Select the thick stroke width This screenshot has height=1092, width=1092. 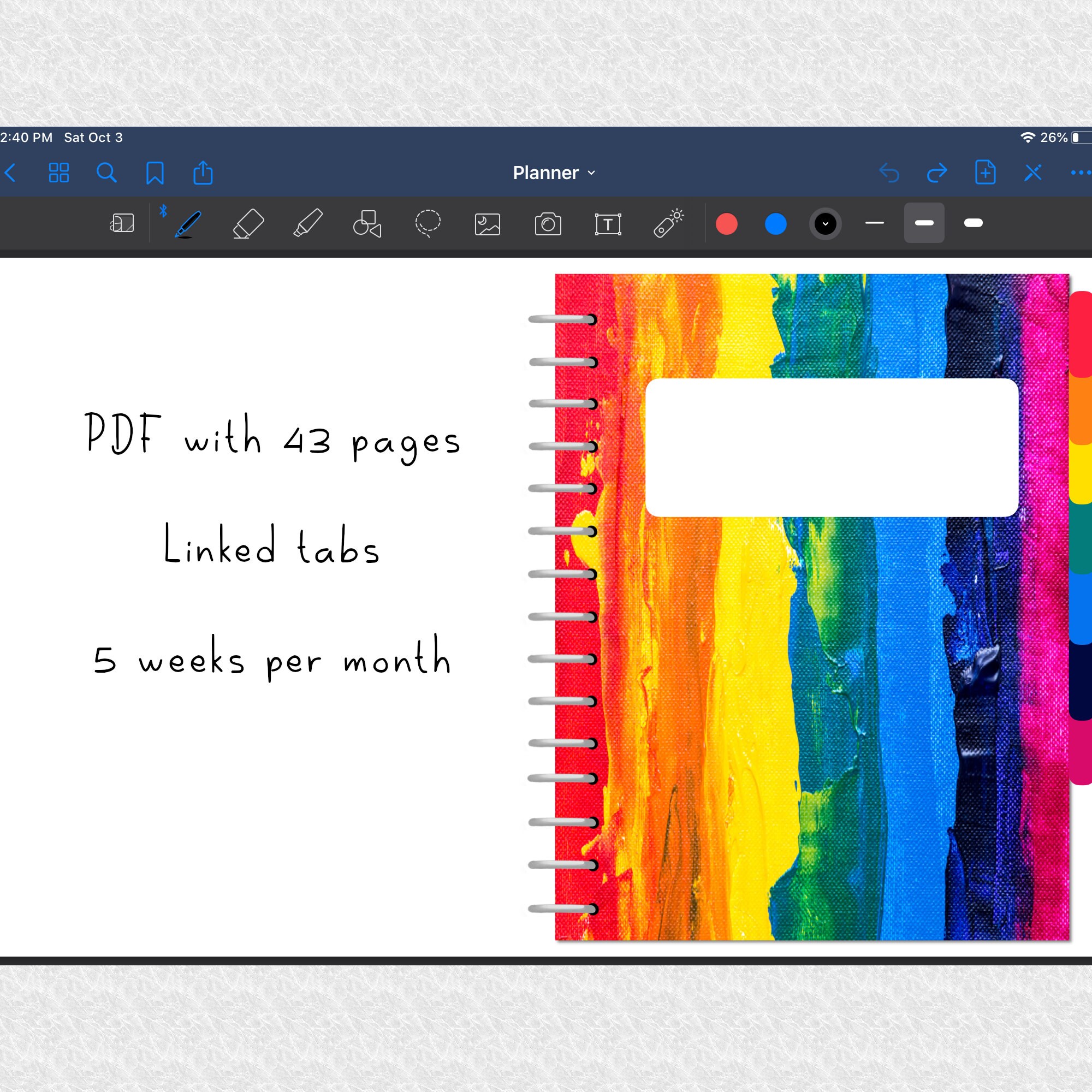974,224
